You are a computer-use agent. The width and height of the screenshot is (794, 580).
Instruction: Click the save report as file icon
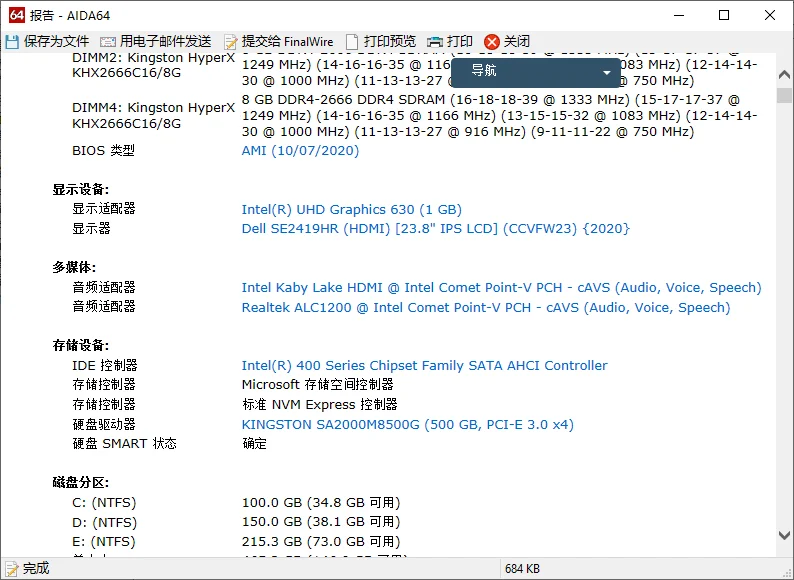13,41
